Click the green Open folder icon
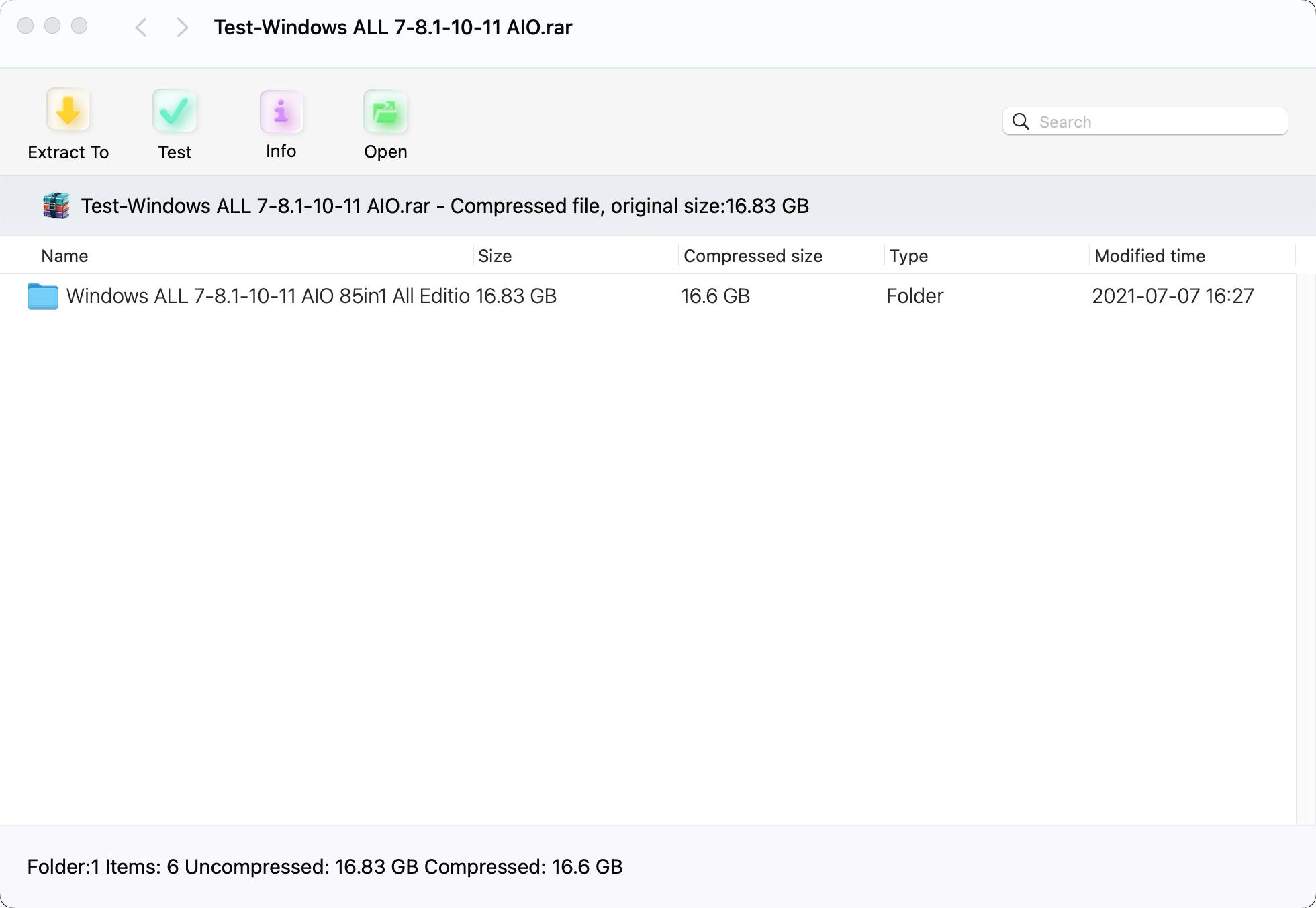 pyautogui.click(x=385, y=112)
